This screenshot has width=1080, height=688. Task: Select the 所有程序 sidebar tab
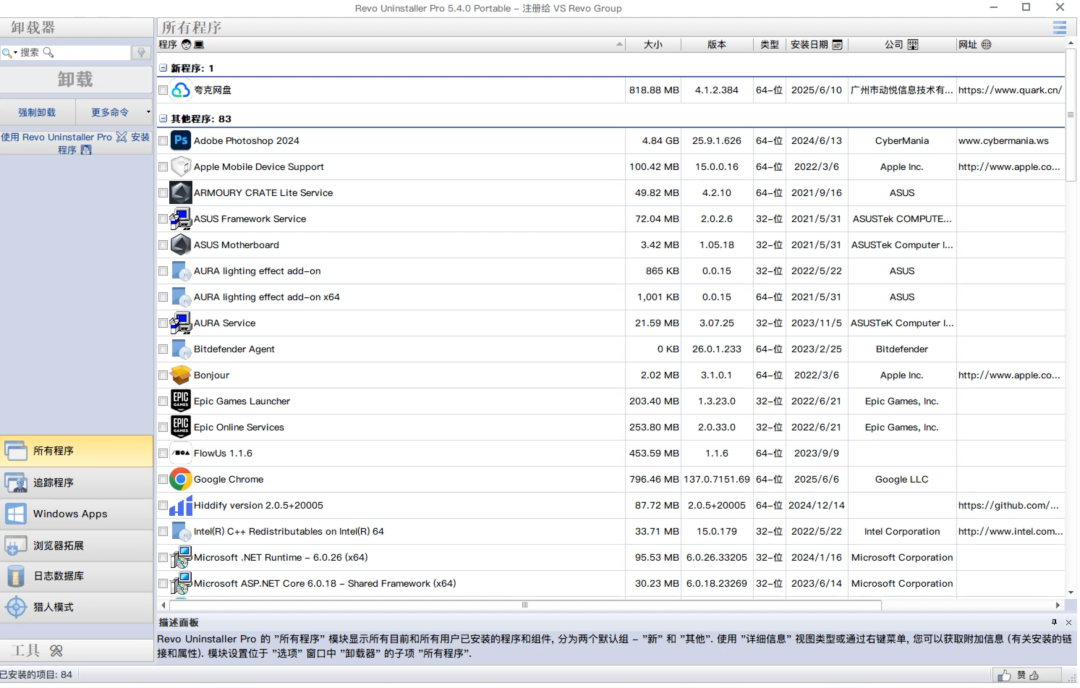point(76,451)
